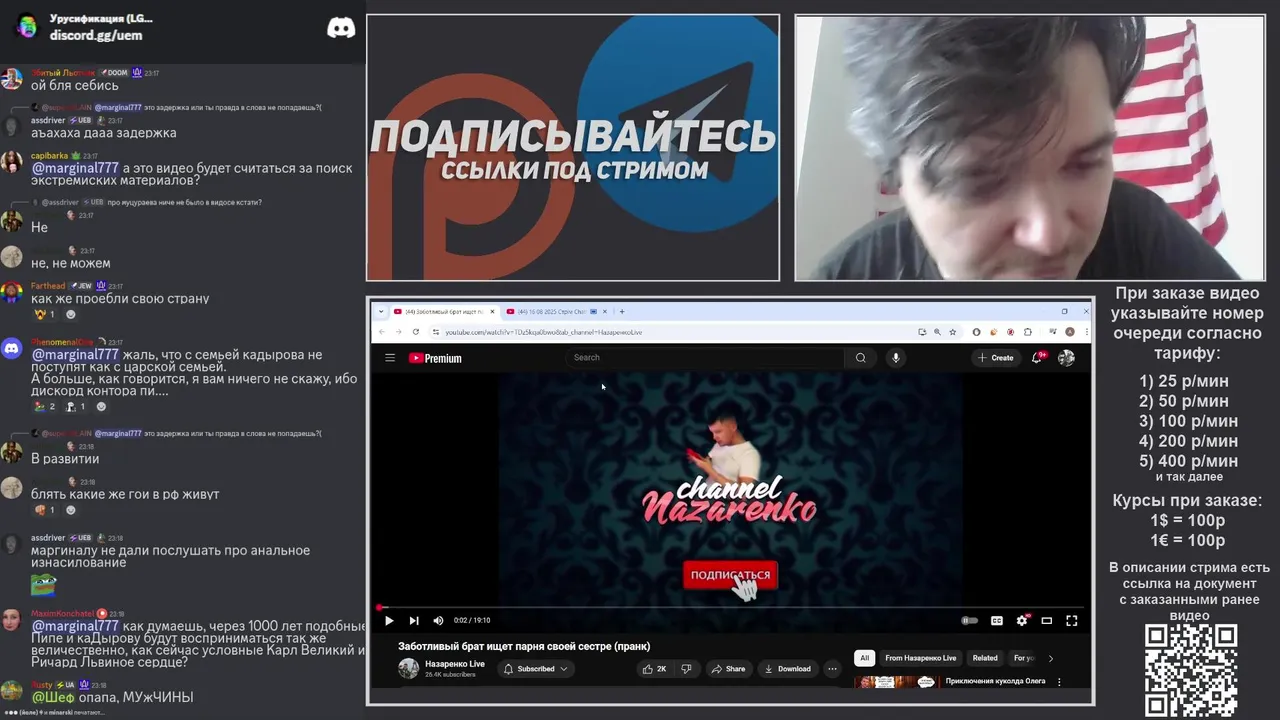Open player settings gear
1280x720 pixels.
click(1022, 621)
